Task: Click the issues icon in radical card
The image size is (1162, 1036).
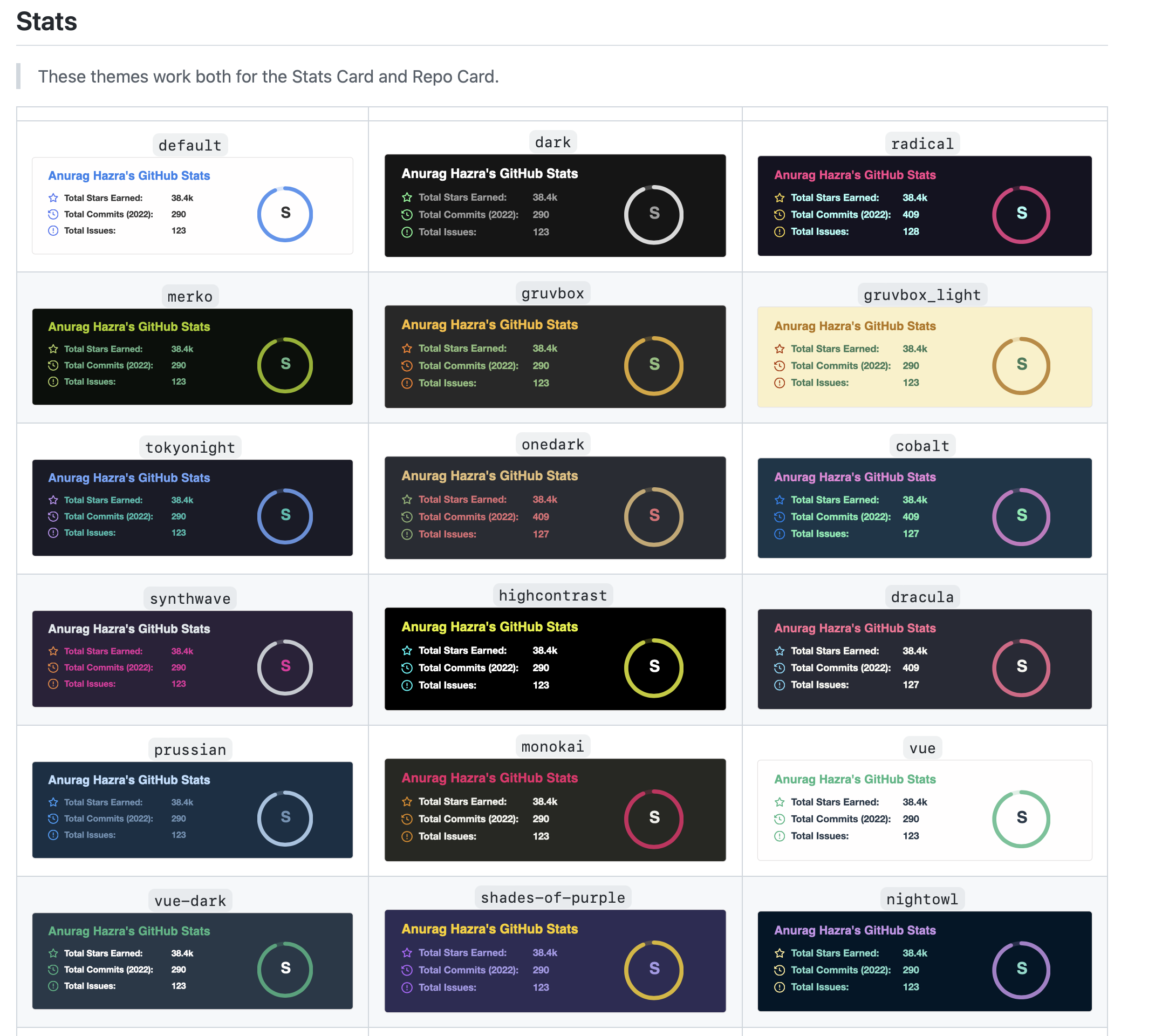Action: click(780, 231)
